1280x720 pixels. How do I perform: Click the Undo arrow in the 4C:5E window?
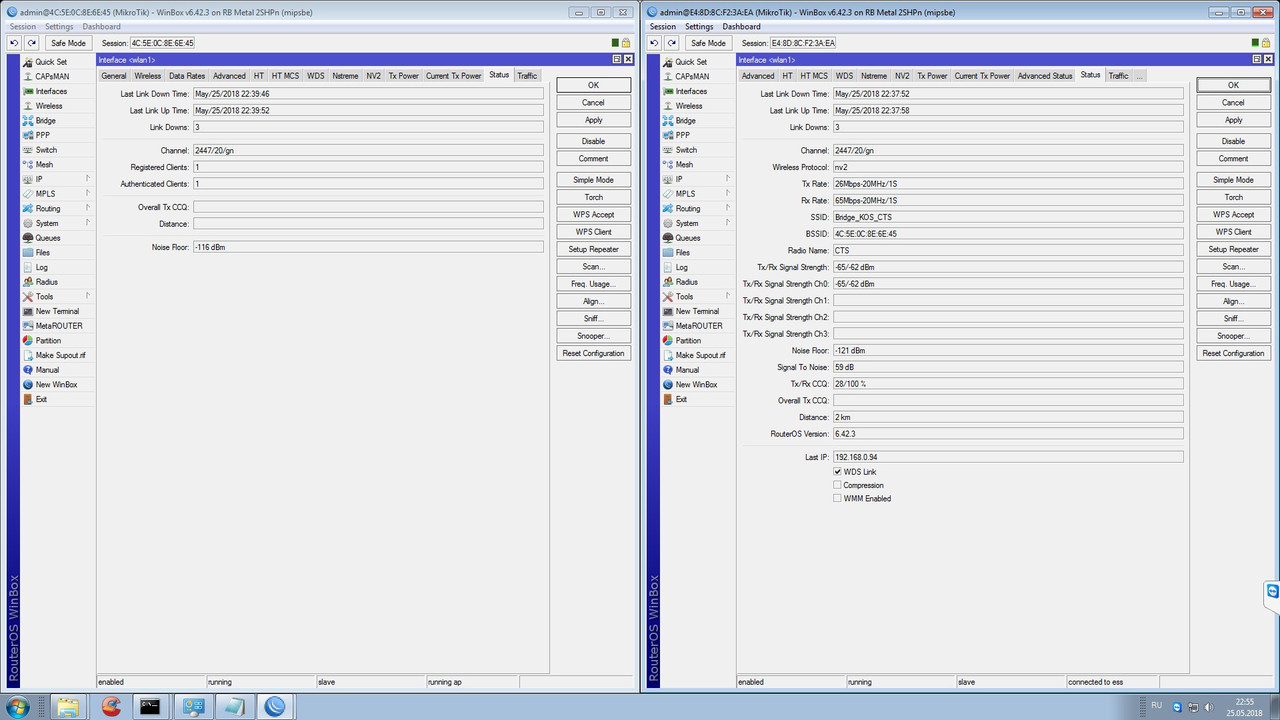pos(15,43)
